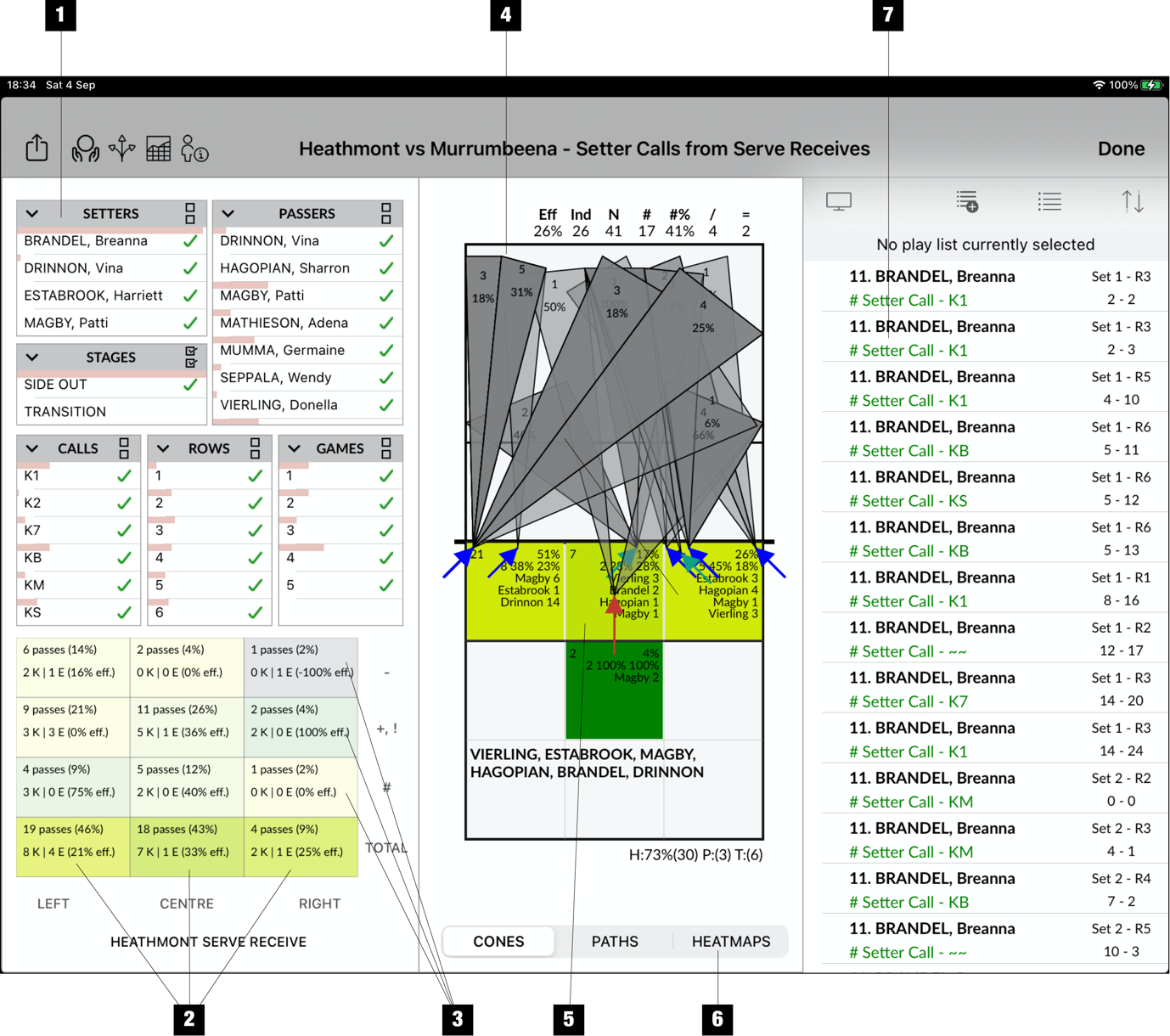Switch to the HEATMAPS tab
Image resolution: width=1170 pixels, height=1036 pixels.
(730, 941)
